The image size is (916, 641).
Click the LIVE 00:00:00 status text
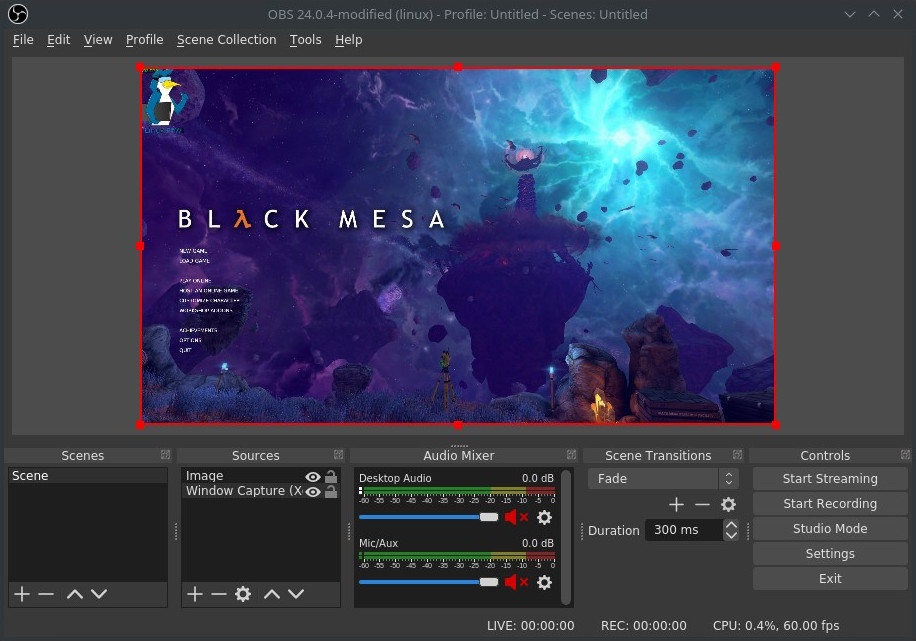point(530,626)
